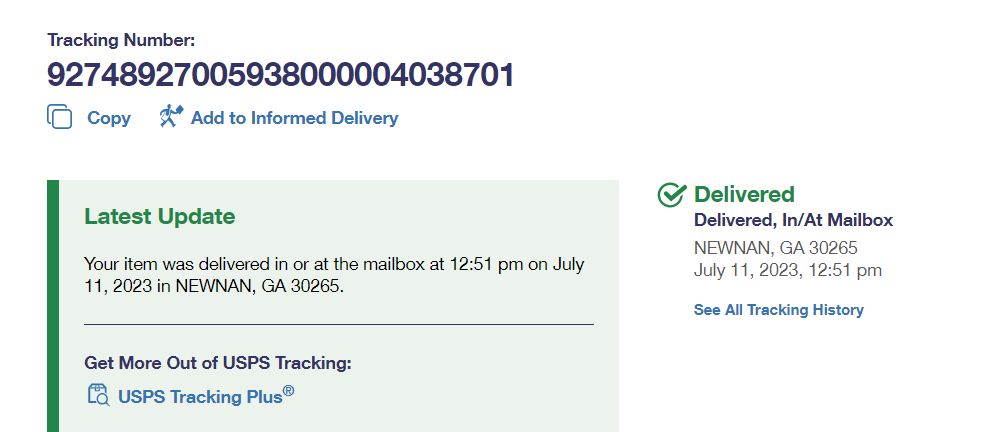Click the Get More Out of USPS Tracking heading
This screenshot has width=998, height=432.
(x=218, y=363)
